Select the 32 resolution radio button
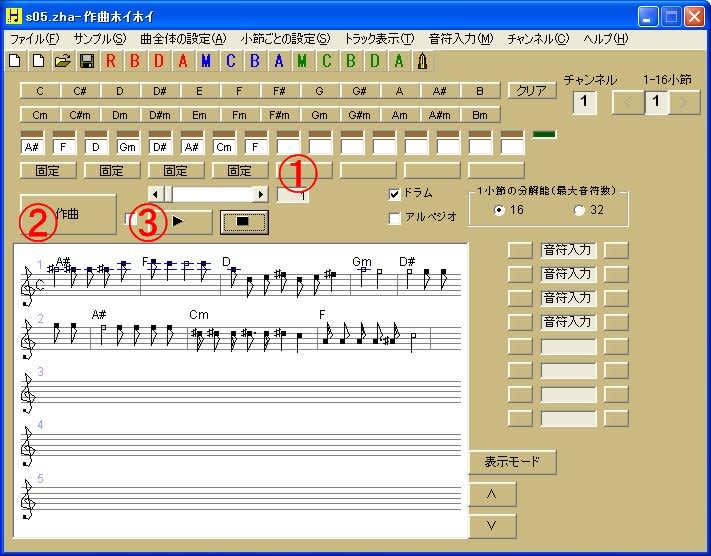This screenshot has width=711, height=556. 579,210
